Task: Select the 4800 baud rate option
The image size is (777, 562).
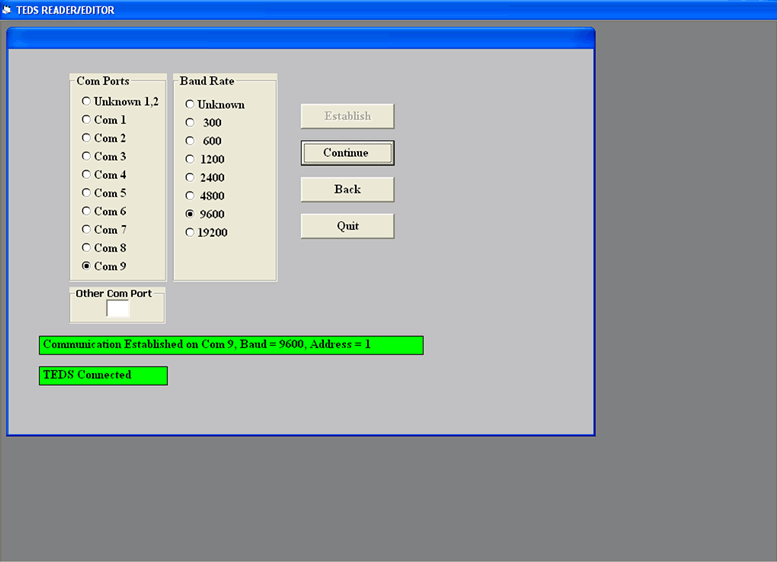Action: point(190,196)
